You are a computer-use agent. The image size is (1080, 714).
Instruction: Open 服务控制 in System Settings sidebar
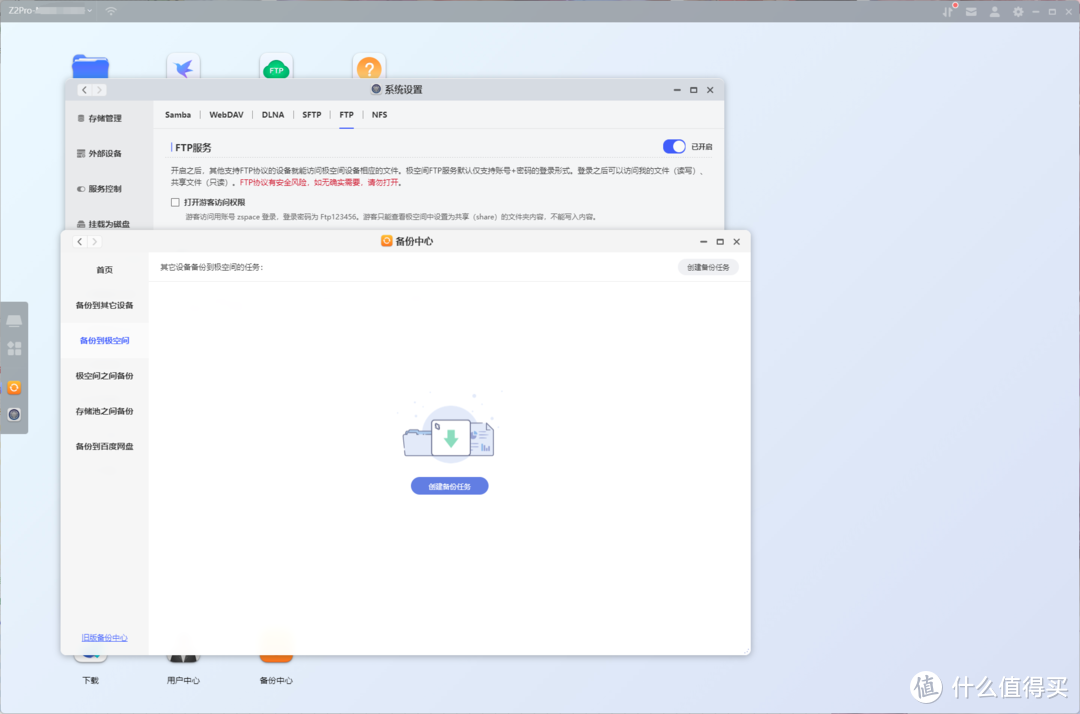[x=99, y=189]
